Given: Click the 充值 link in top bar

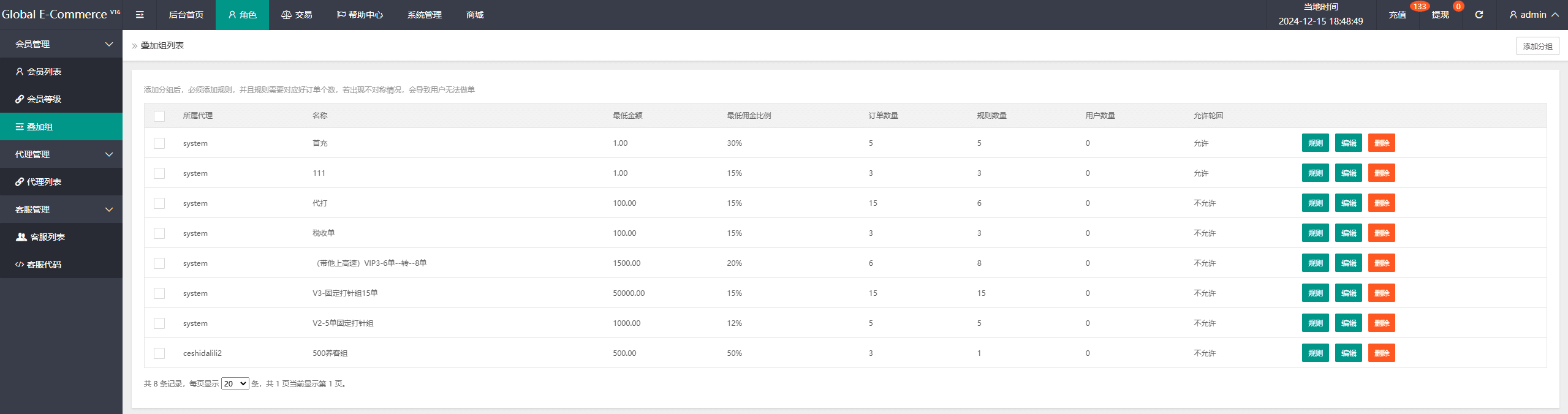Looking at the screenshot, I should 1397,15.
